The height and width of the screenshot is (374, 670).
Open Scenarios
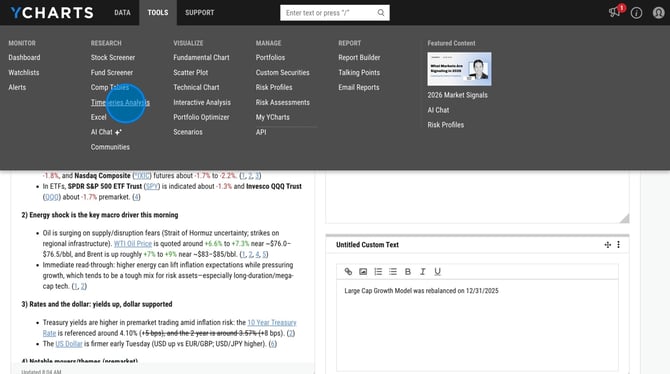point(188,132)
